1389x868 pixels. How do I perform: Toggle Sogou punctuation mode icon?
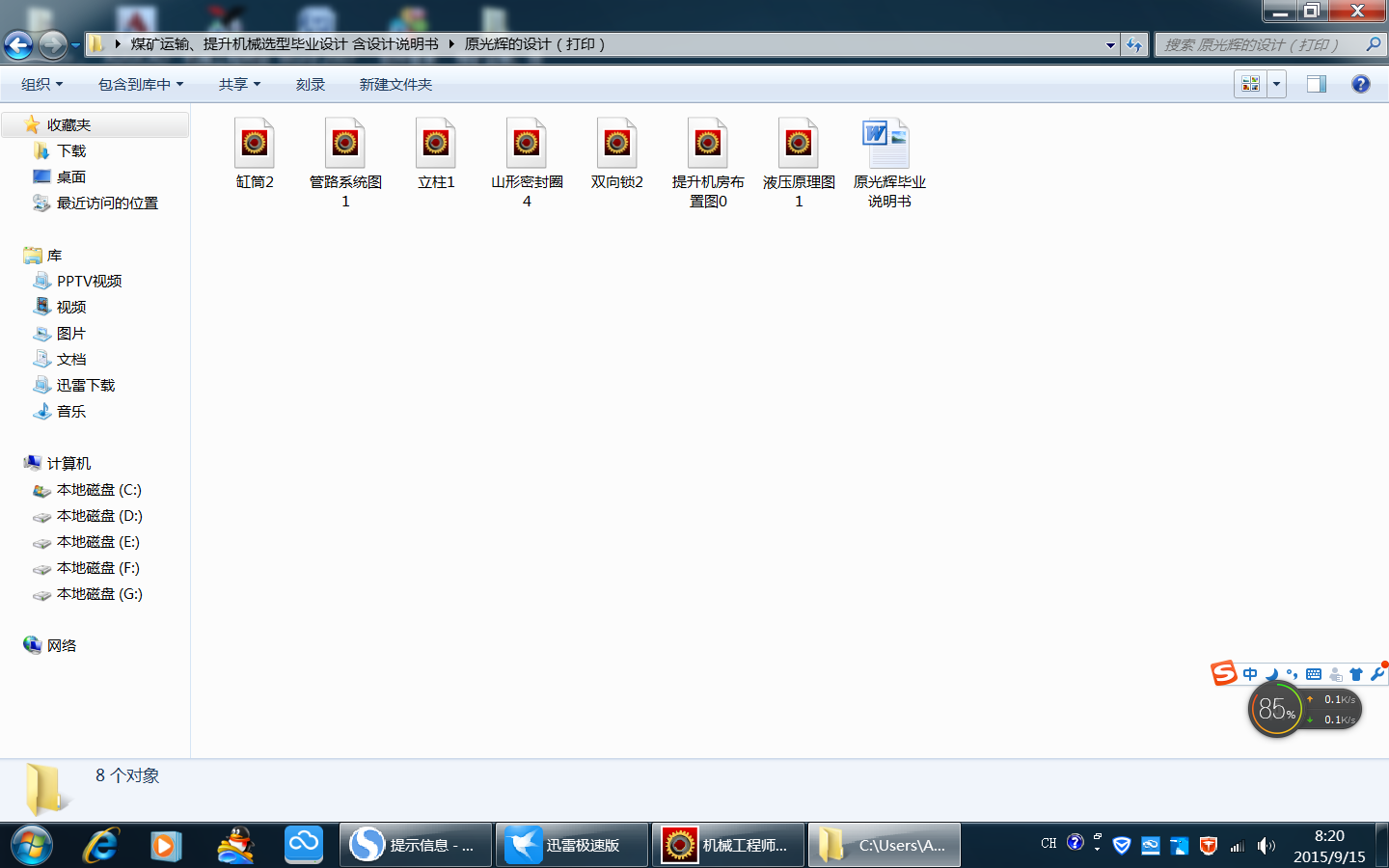pyautogui.click(x=1293, y=674)
